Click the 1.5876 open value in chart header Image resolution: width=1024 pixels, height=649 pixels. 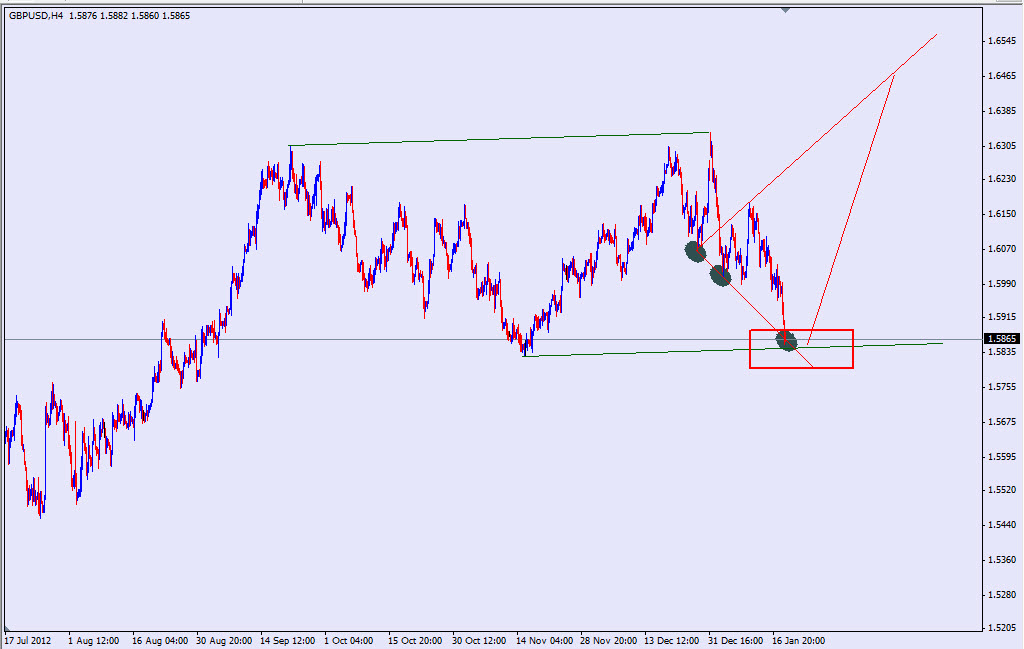pos(83,16)
